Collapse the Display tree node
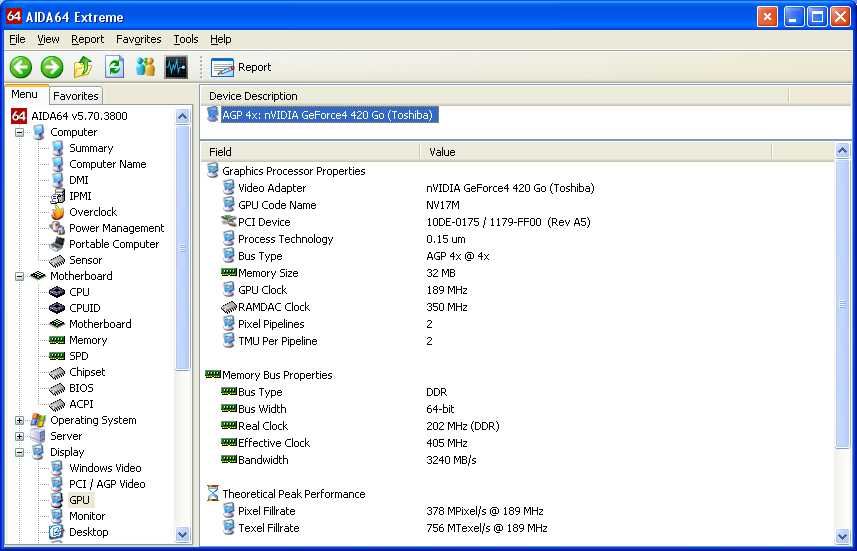Viewport: 857px width, 551px height. click(x=20, y=452)
